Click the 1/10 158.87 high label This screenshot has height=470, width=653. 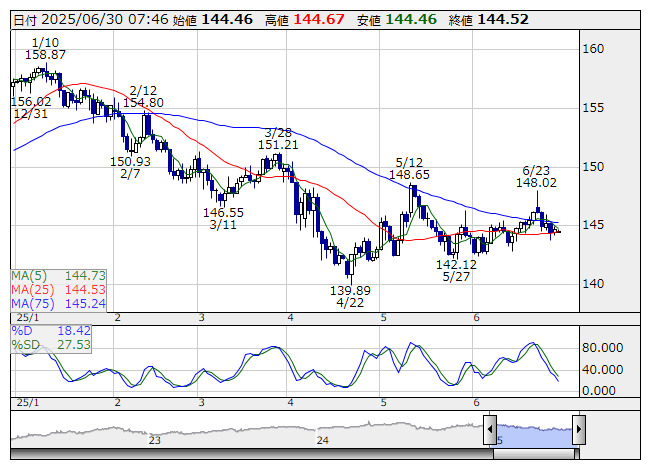[45, 48]
